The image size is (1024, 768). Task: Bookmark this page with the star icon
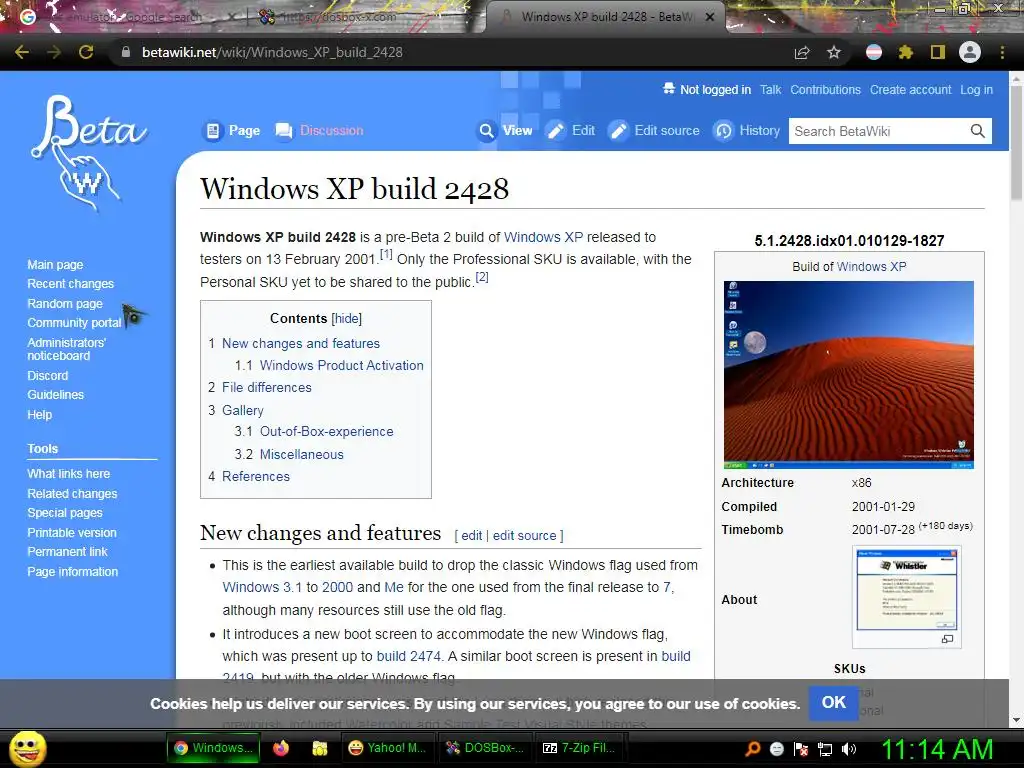(834, 52)
